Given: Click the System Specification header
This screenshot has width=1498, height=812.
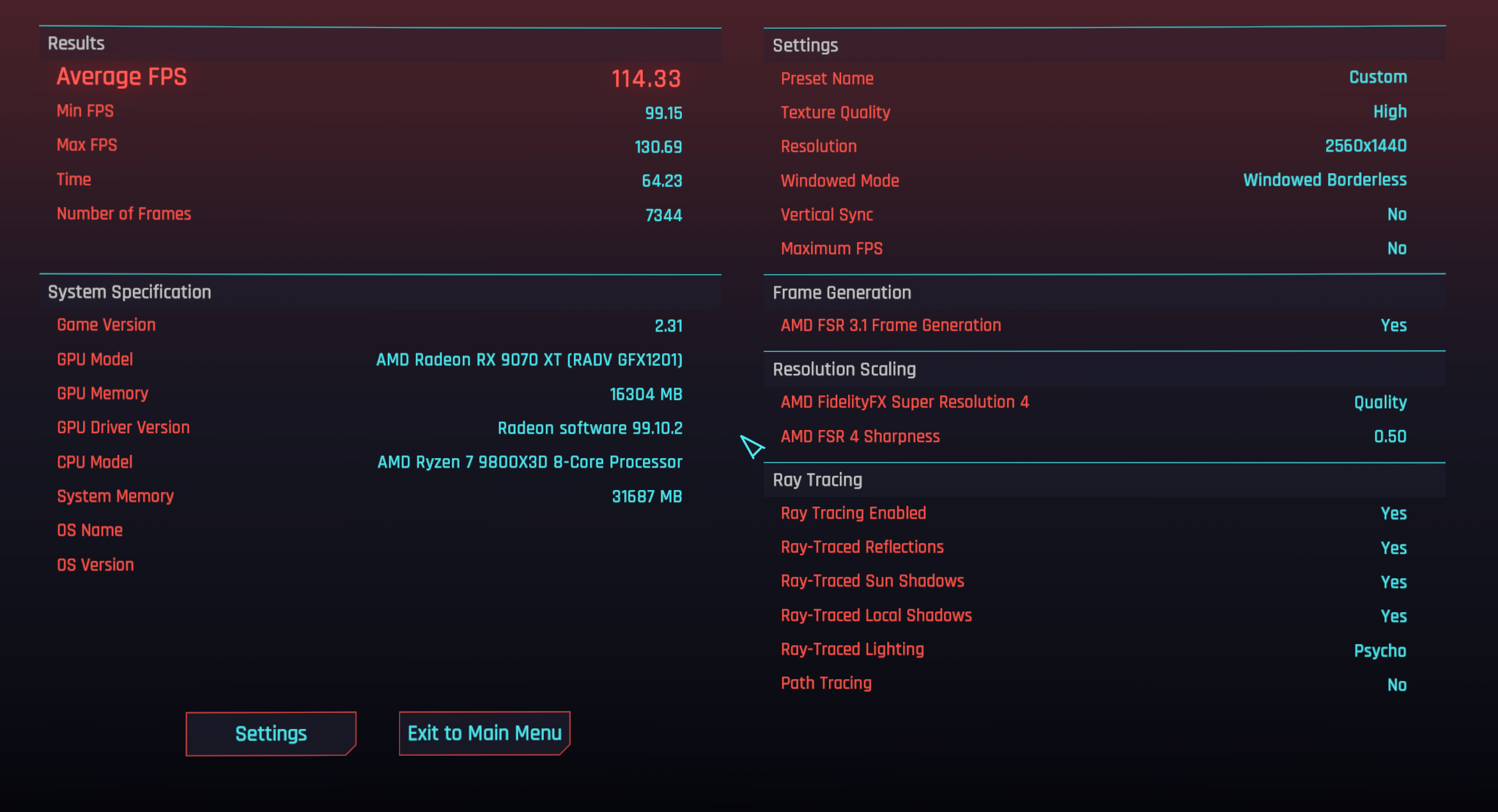Looking at the screenshot, I should point(130,291).
